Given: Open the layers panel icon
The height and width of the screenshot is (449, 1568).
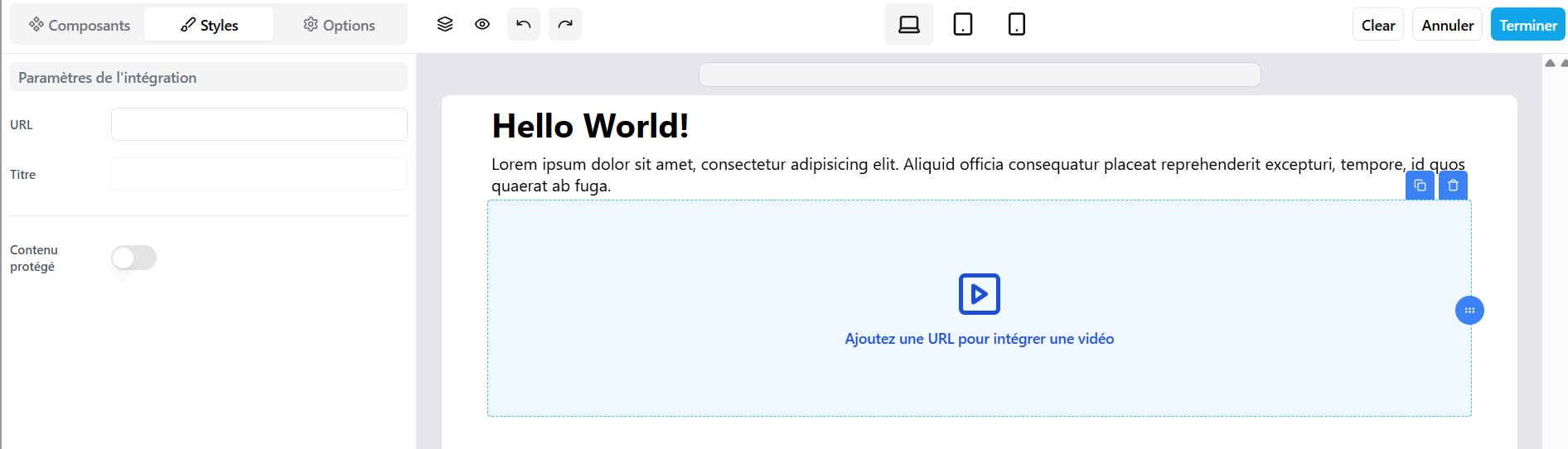Looking at the screenshot, I should coord(445,24).
